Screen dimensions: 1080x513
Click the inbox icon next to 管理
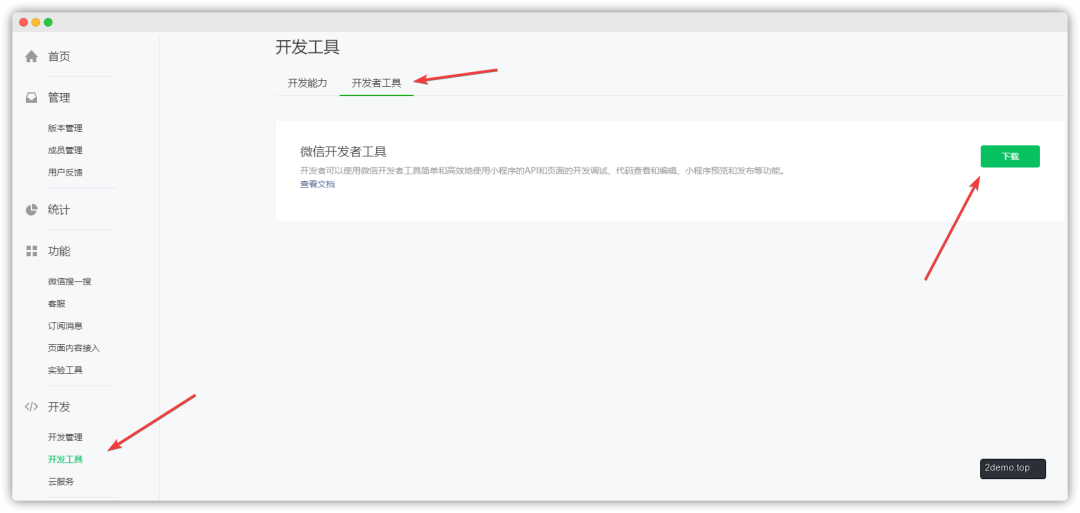pyautogui.click(x=31, y=98)
